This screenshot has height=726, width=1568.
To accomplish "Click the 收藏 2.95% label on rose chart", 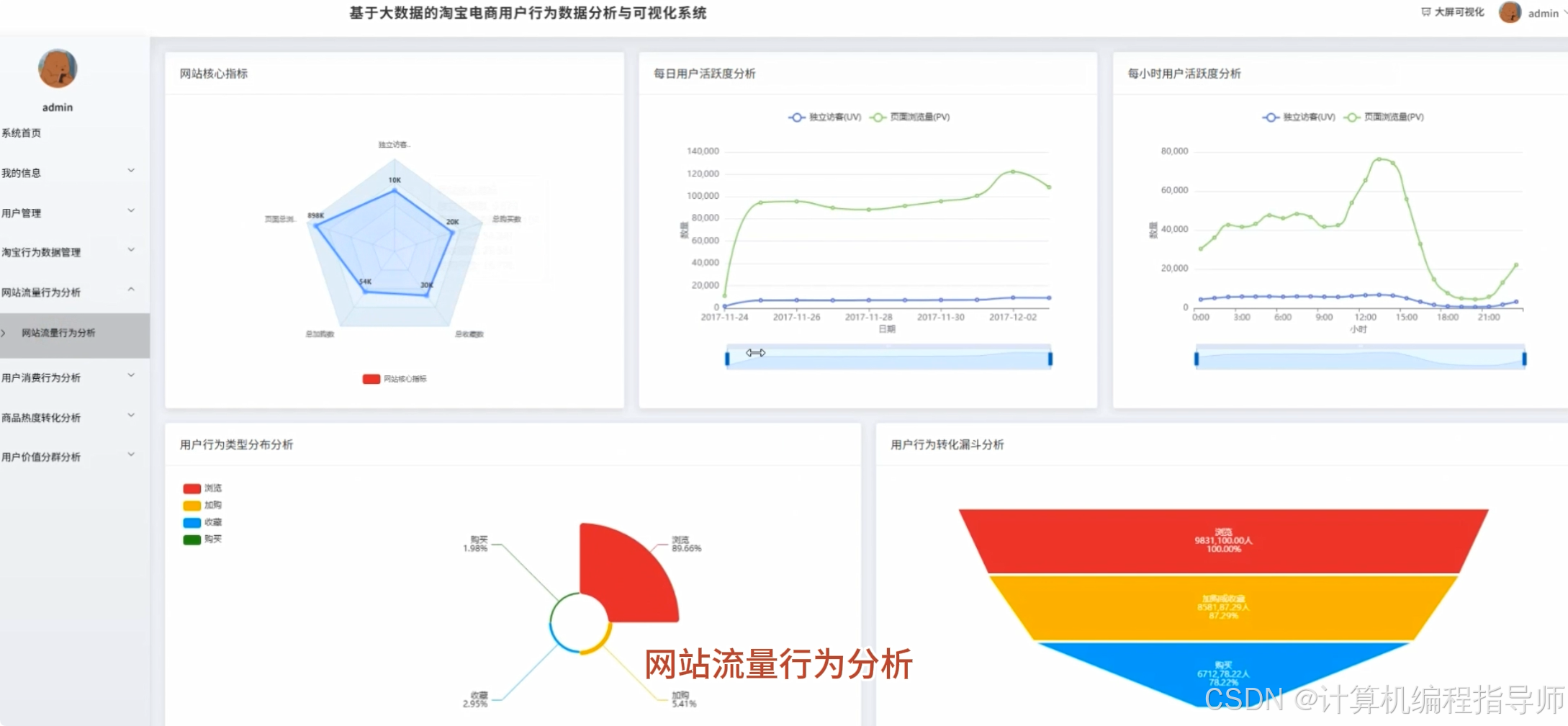I will point(475,699).
